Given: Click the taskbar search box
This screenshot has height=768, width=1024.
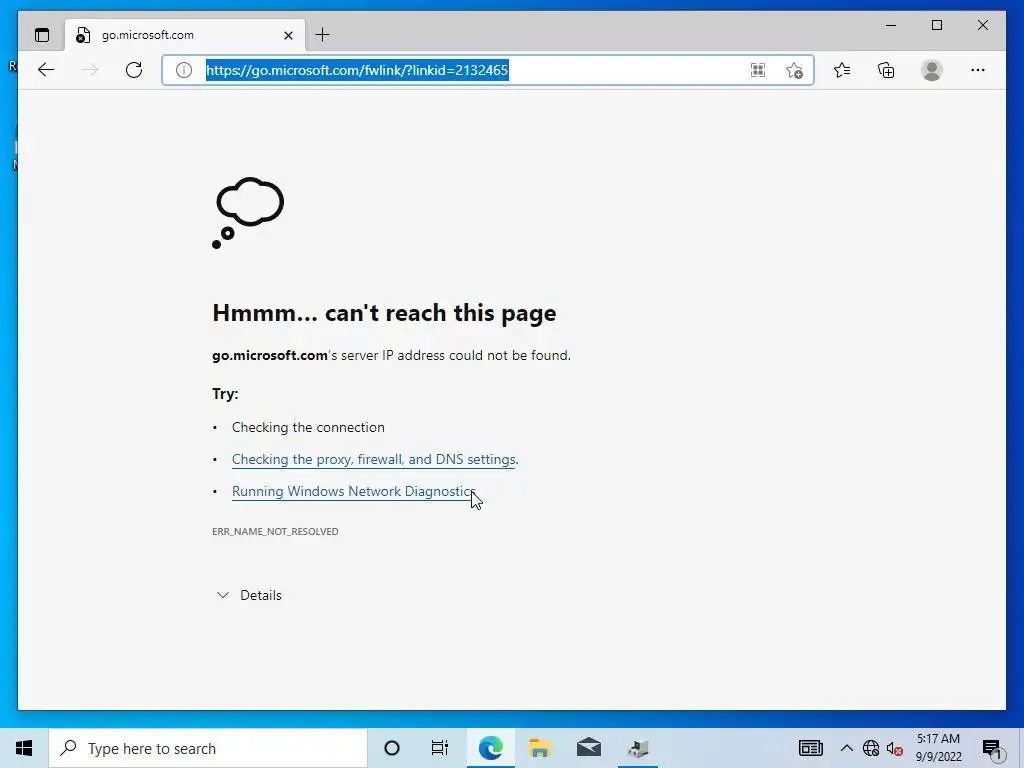Looking at the screenshot, I should pos(208,748).
